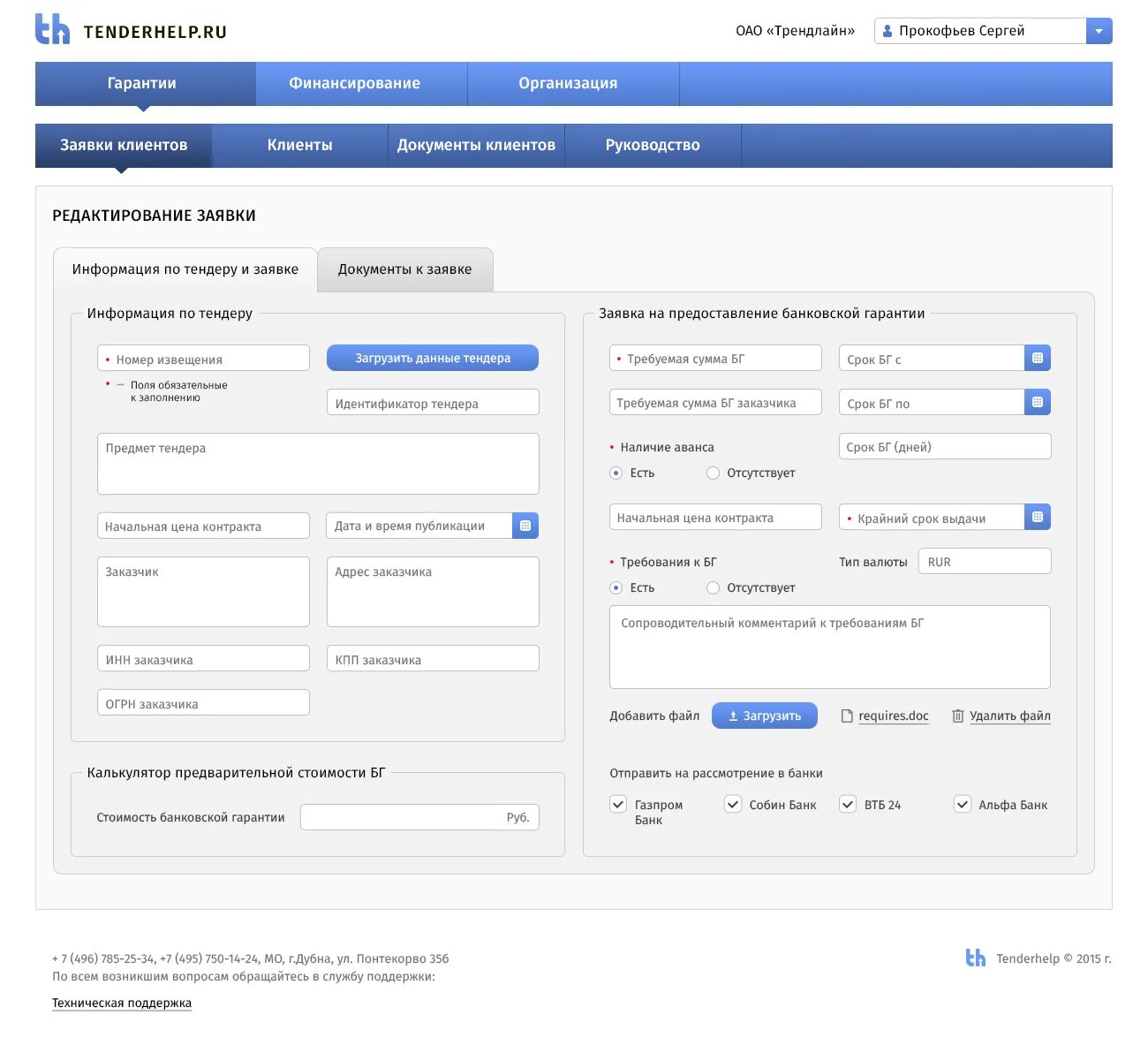
Task: Click the Срок БГ по date field
Action: tap(932, 402)
